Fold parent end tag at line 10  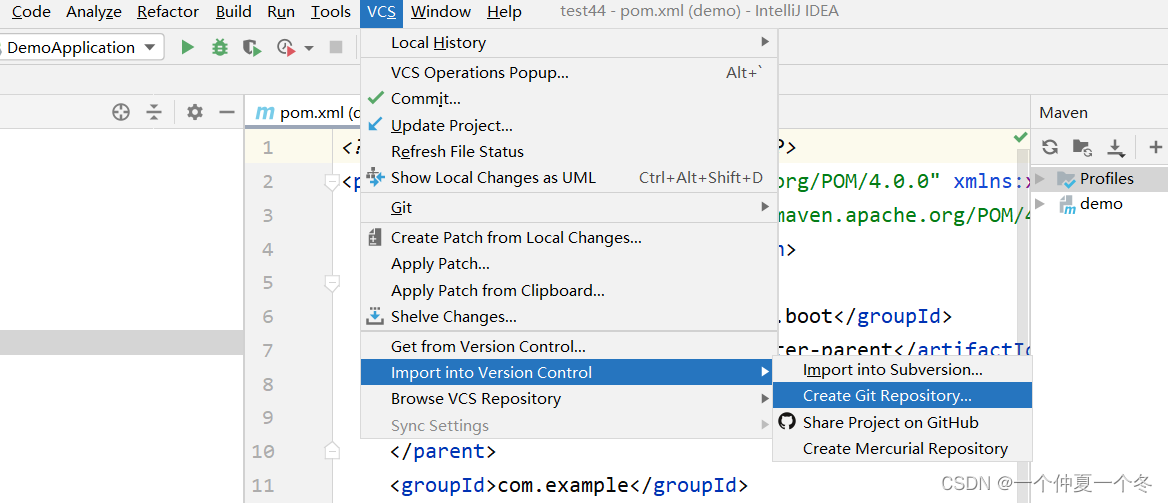332,451
